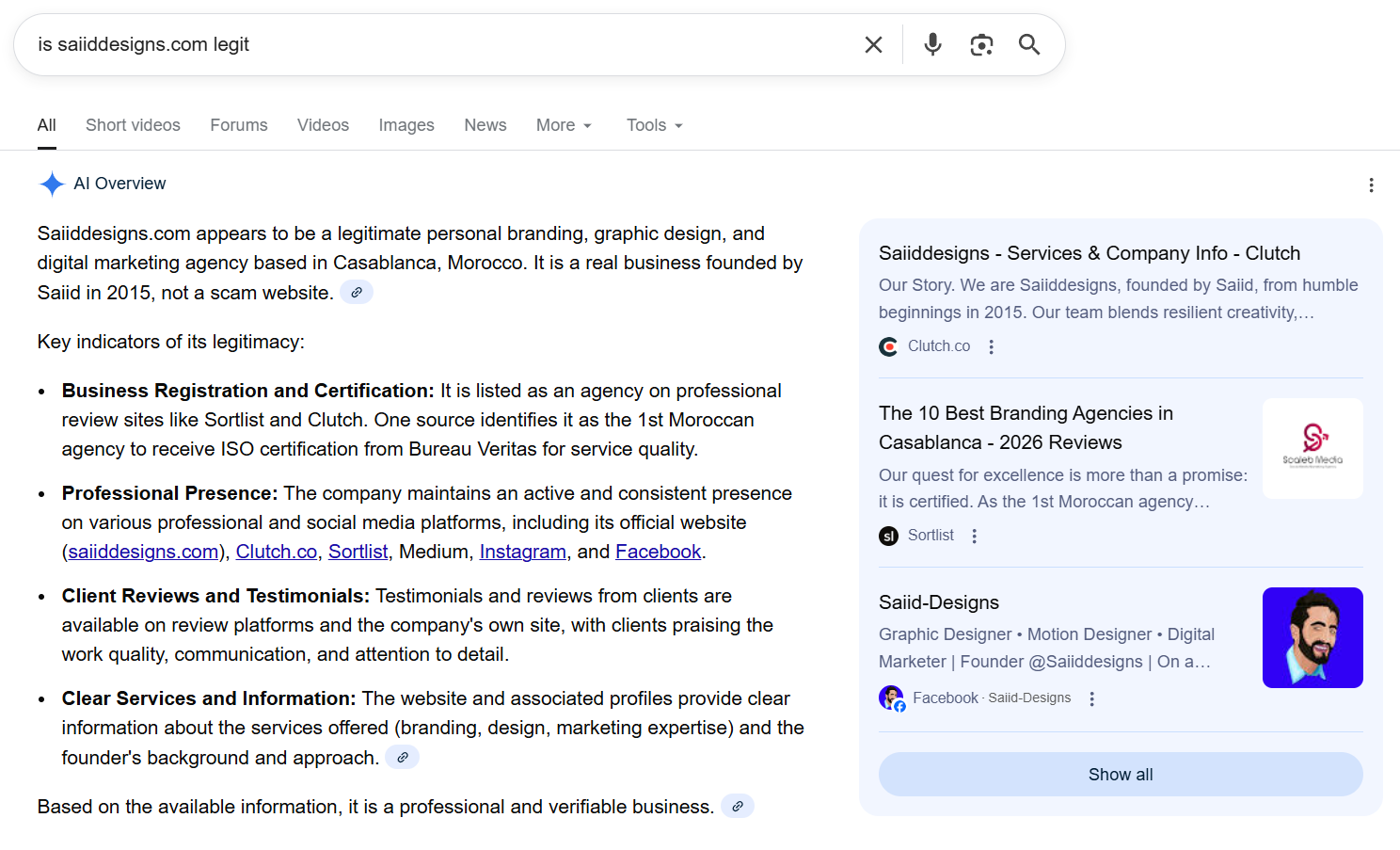The image size is (1400, 850).
Task: Click the Facebook profile favicon for Saiid-Designs
Action: tap(892, 698)
